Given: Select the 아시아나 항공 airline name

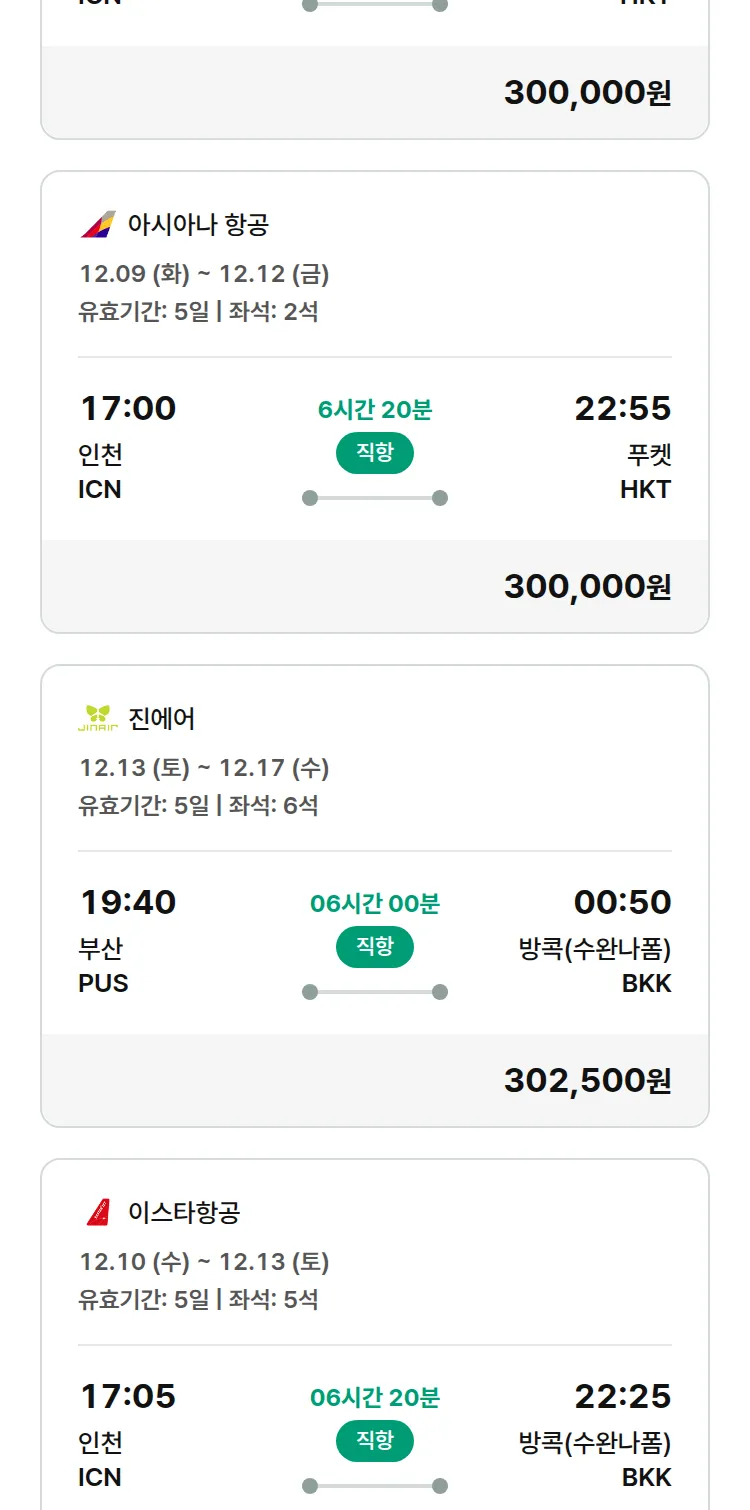Looking at the screenshot, I should point(198,224).
